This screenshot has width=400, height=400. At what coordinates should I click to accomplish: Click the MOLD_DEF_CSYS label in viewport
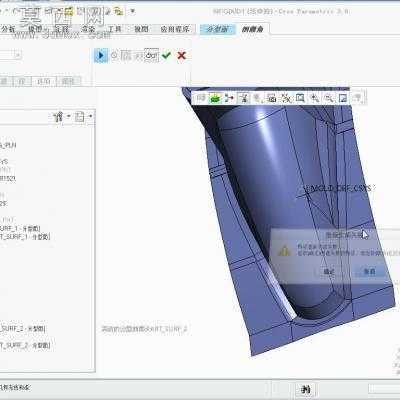point(341,188)
